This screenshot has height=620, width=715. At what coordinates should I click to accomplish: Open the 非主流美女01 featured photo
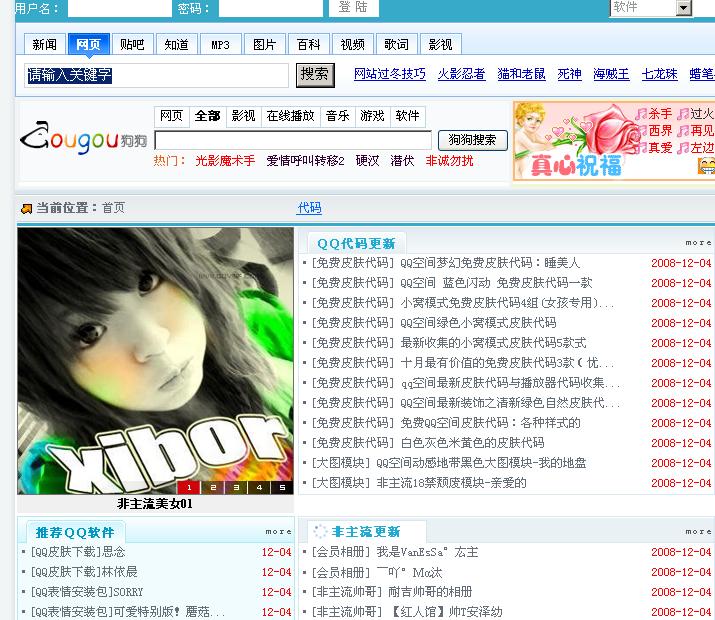point(155,361)
